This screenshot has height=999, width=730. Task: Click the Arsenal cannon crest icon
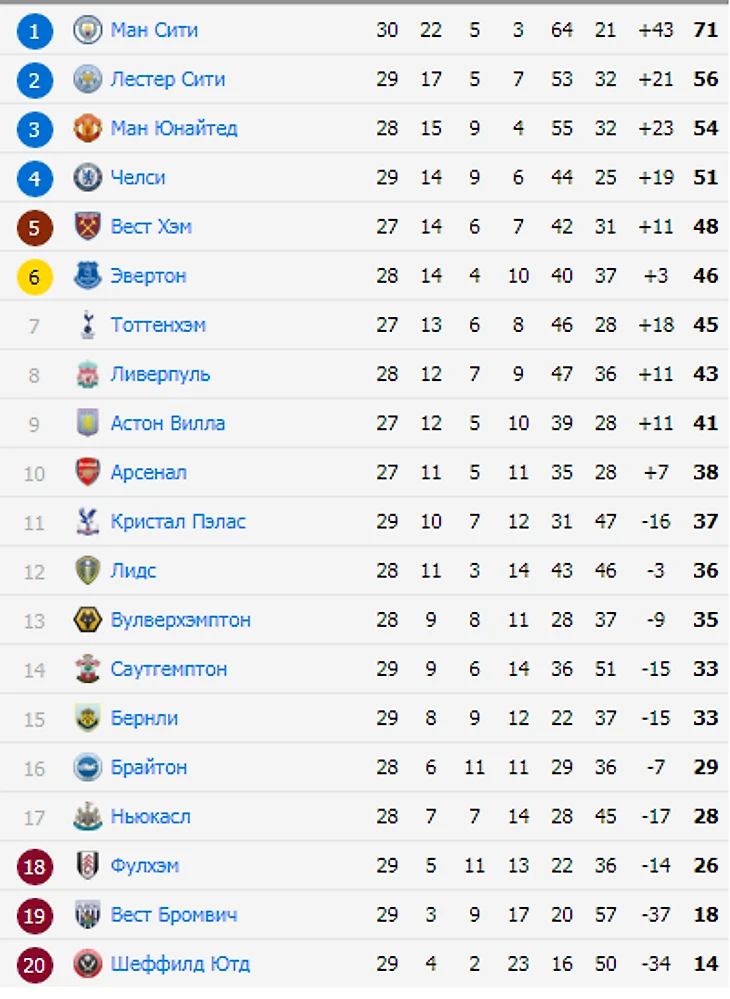click(88, 472)
